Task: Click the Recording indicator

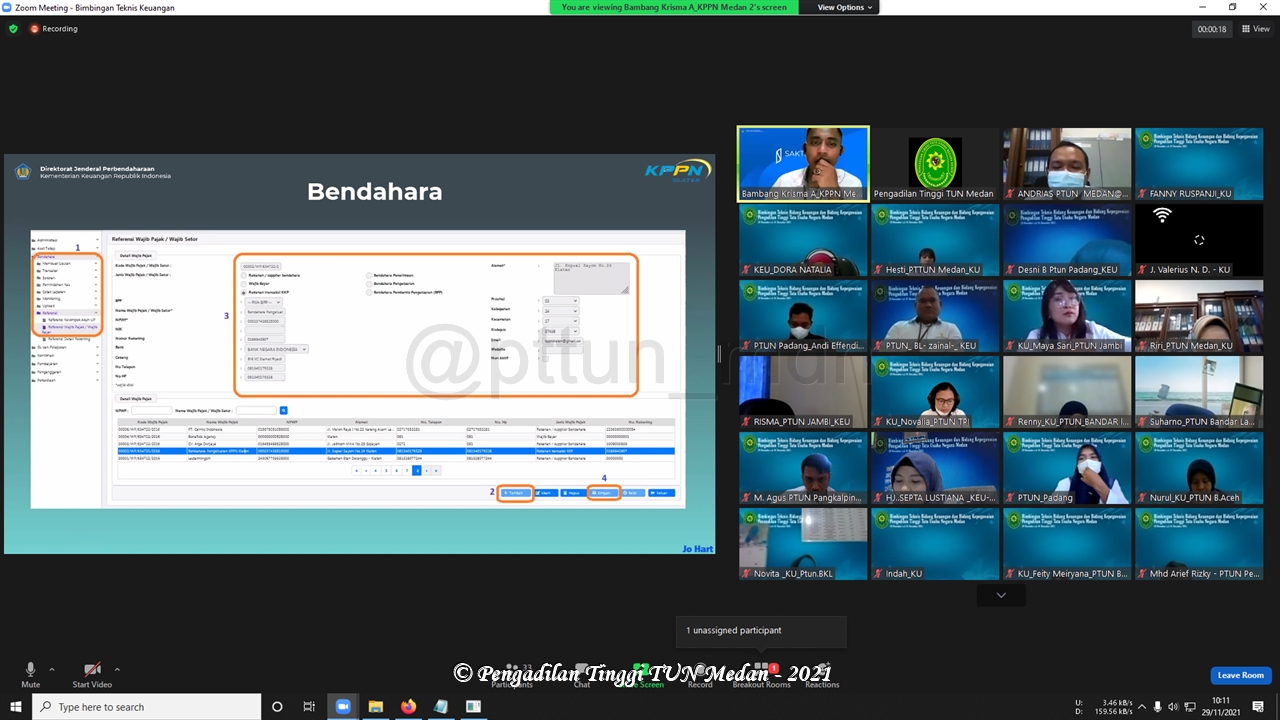Action: point(54,29)
